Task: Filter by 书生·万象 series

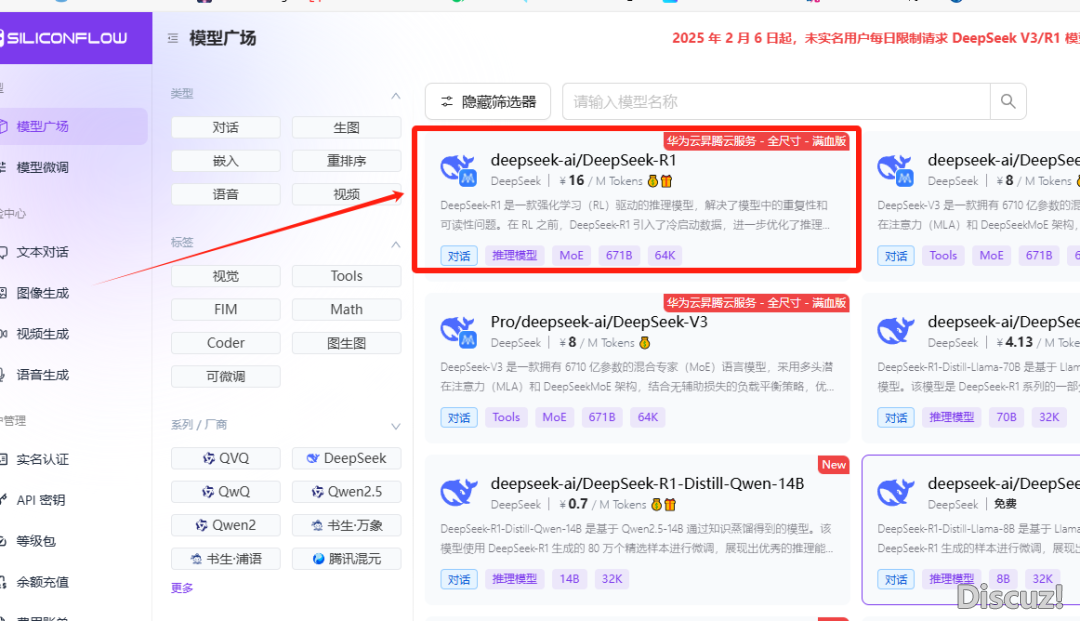Action: point(346,525)
